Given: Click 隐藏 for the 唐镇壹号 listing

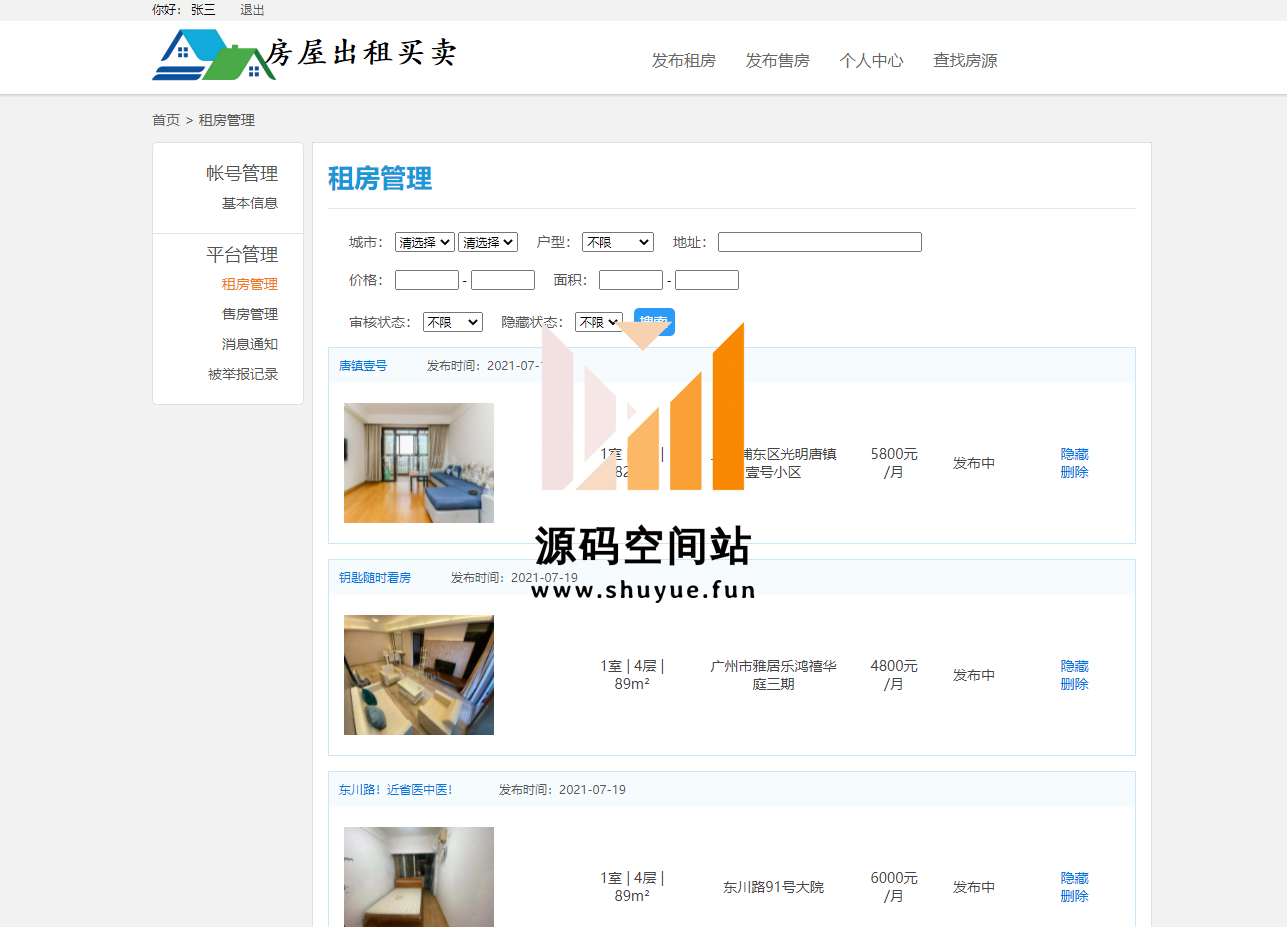Looking at the screenshot, I should (1075, 454).
